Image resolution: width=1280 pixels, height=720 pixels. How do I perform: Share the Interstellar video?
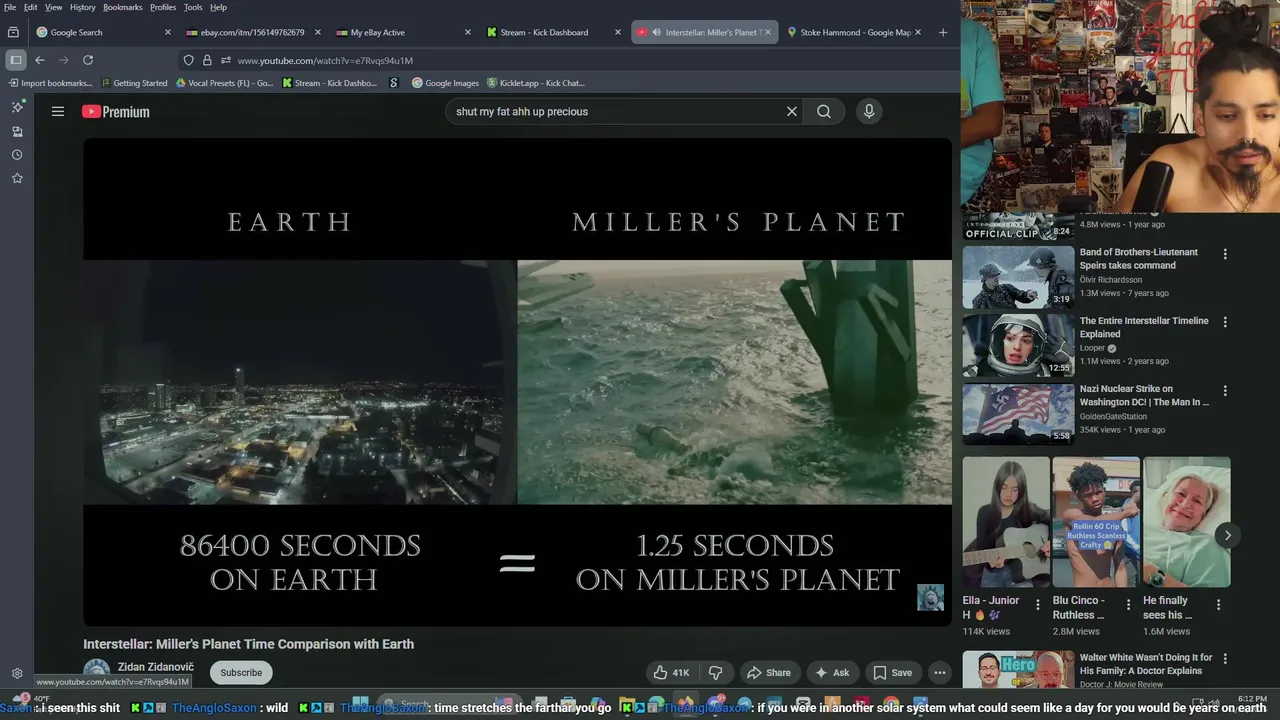(769, 673)
